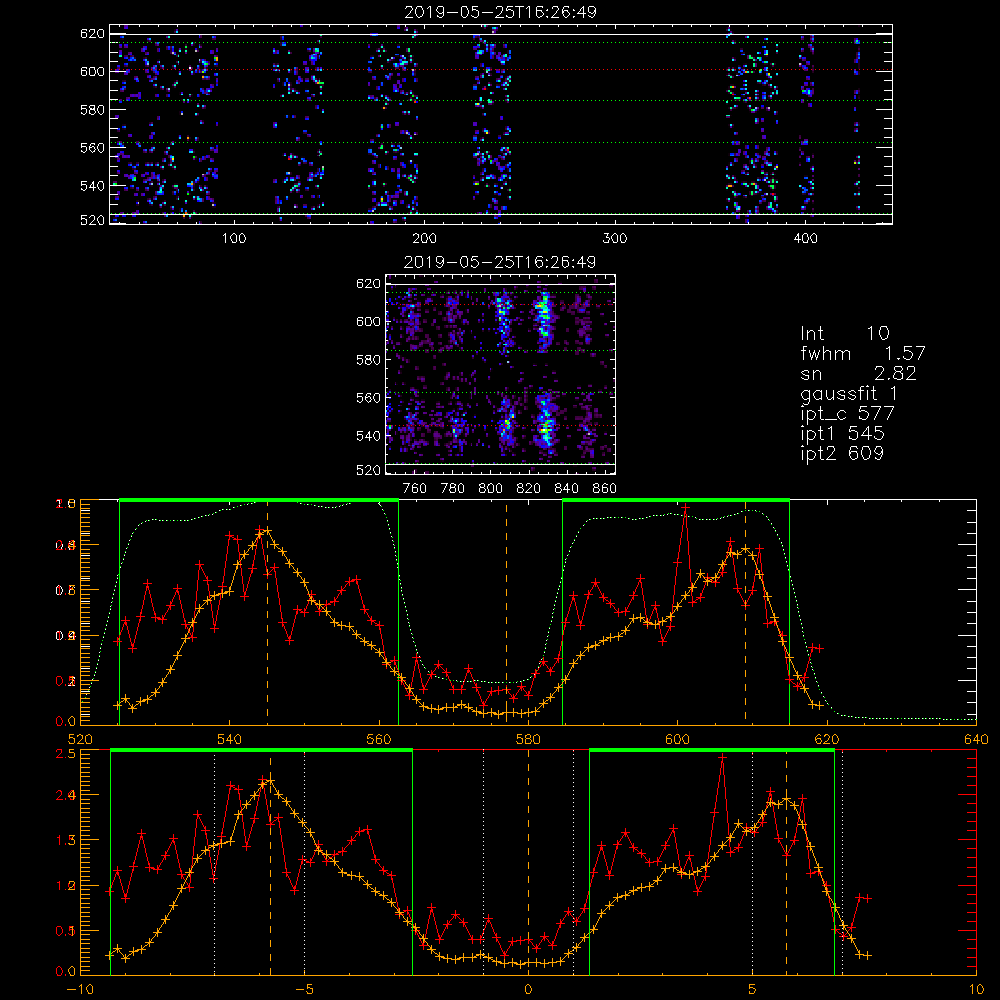Click the left green bar atop the upper profile plot
Viewport: 1000px width, 1000px height.
point(259,501)
